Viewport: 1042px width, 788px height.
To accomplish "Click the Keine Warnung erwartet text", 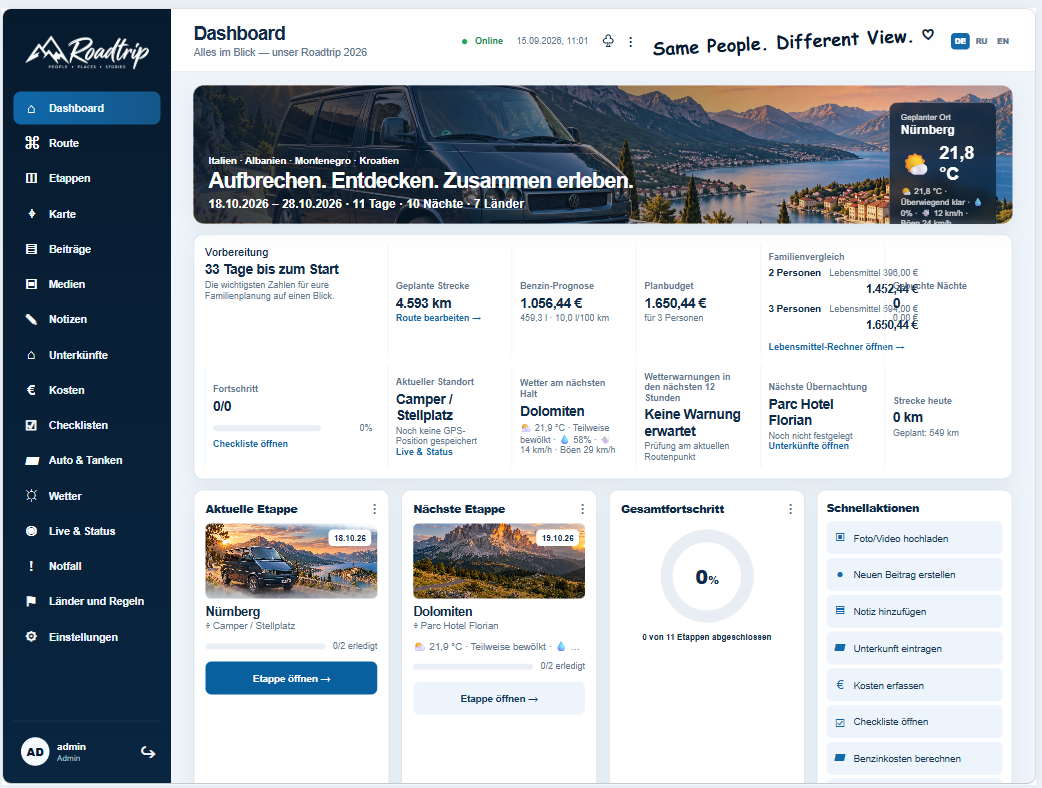I will tap(692, 423).
